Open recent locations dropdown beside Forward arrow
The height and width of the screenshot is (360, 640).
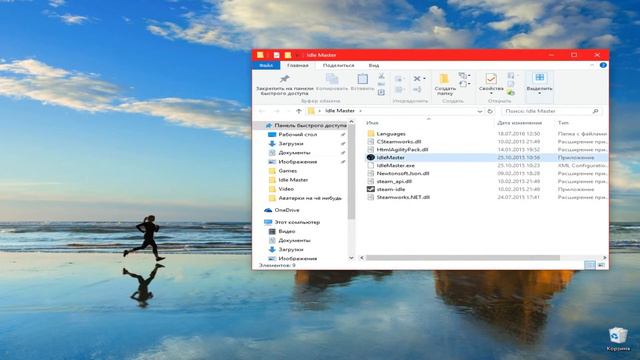coord(289,111)
